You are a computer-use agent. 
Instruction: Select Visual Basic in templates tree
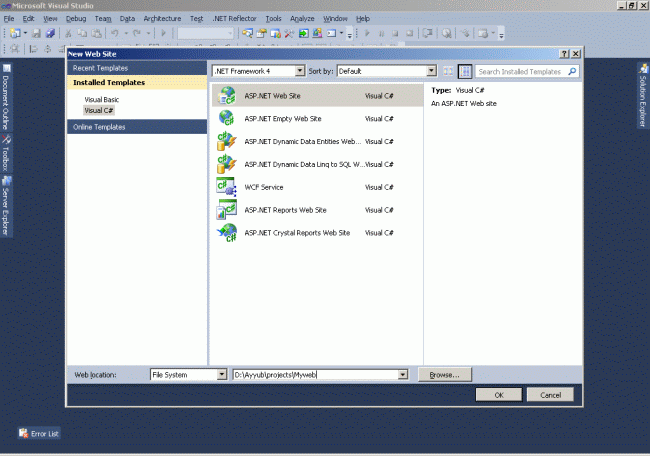click(102, 99)
